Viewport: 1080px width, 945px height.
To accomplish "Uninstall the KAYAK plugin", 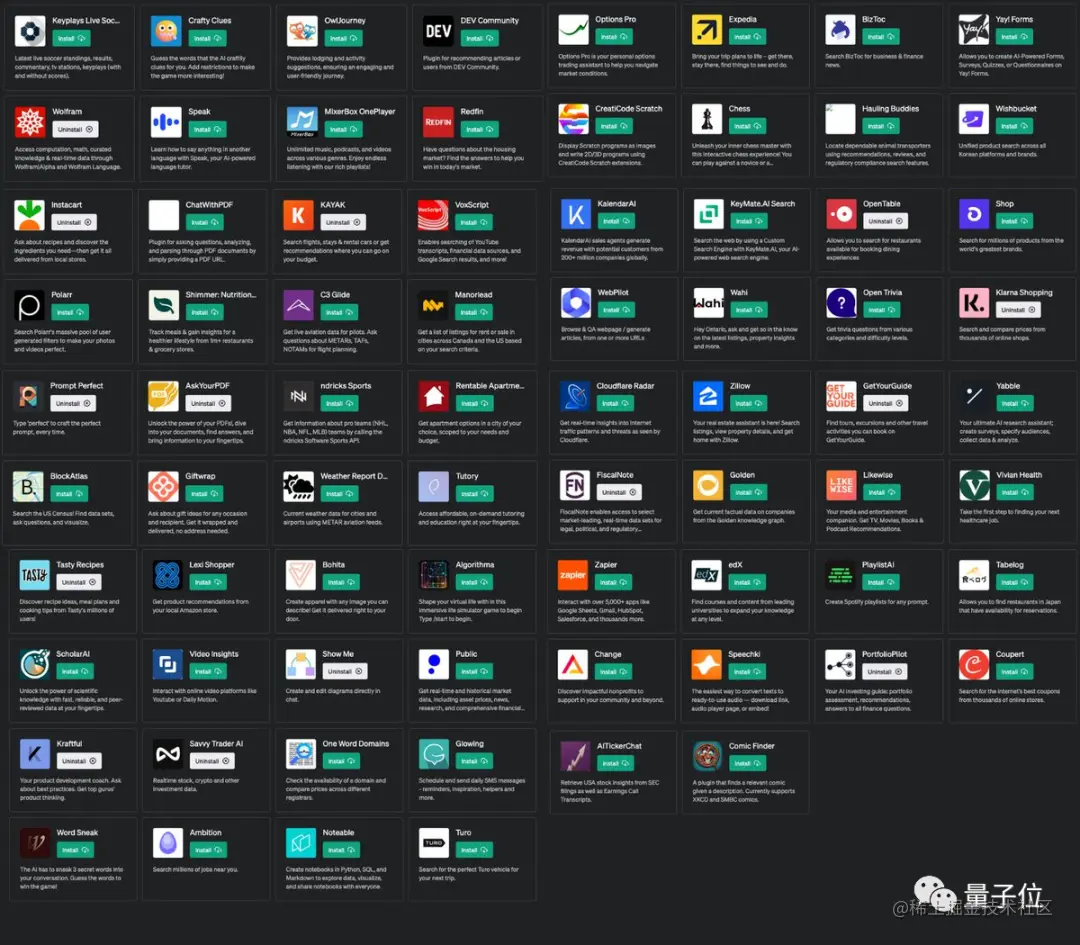I will click(x=343, y=222).
